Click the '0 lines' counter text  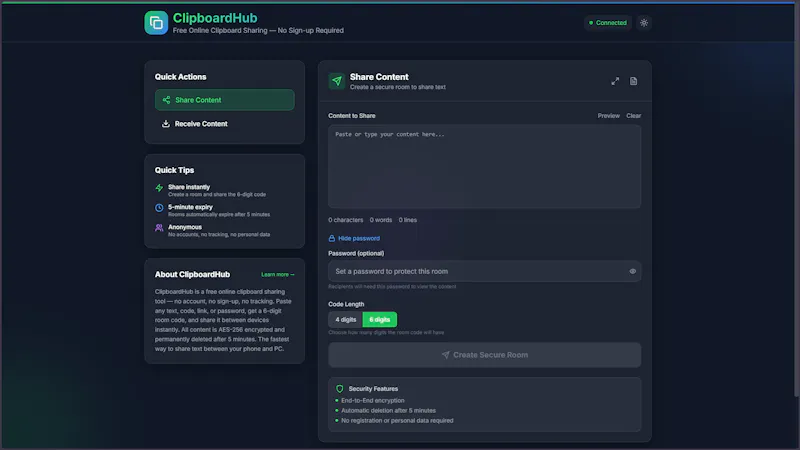(x=408, y=220)
